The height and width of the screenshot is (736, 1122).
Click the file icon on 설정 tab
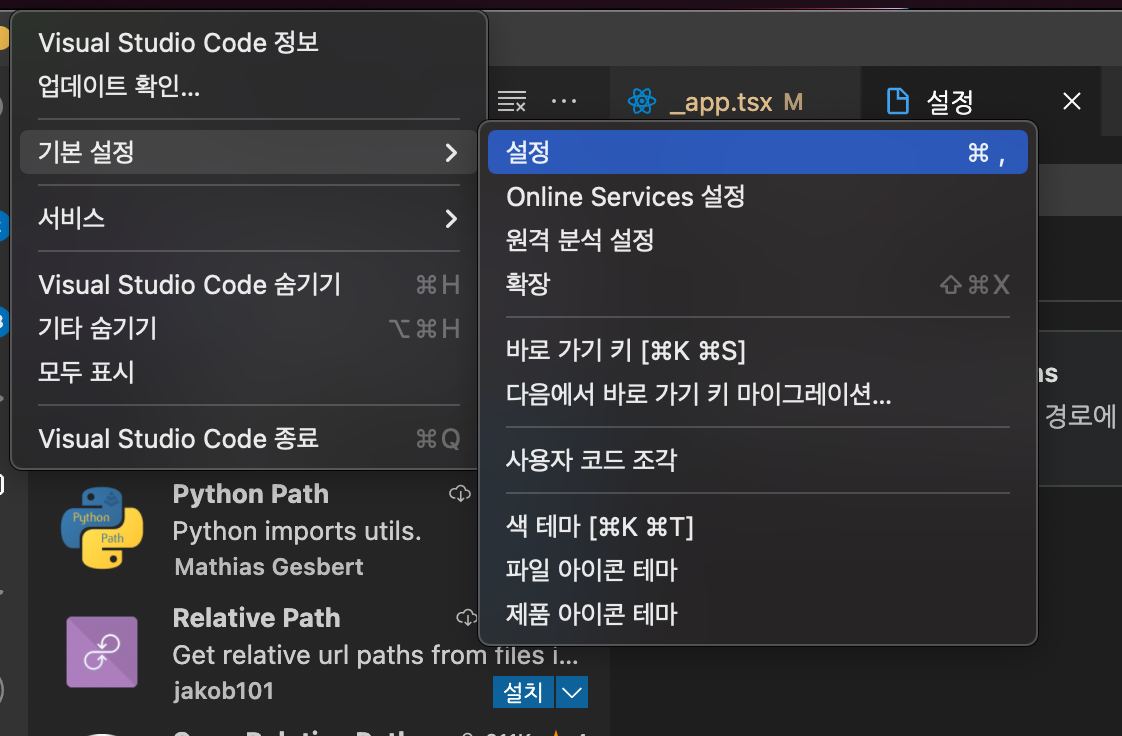point(898,102)
